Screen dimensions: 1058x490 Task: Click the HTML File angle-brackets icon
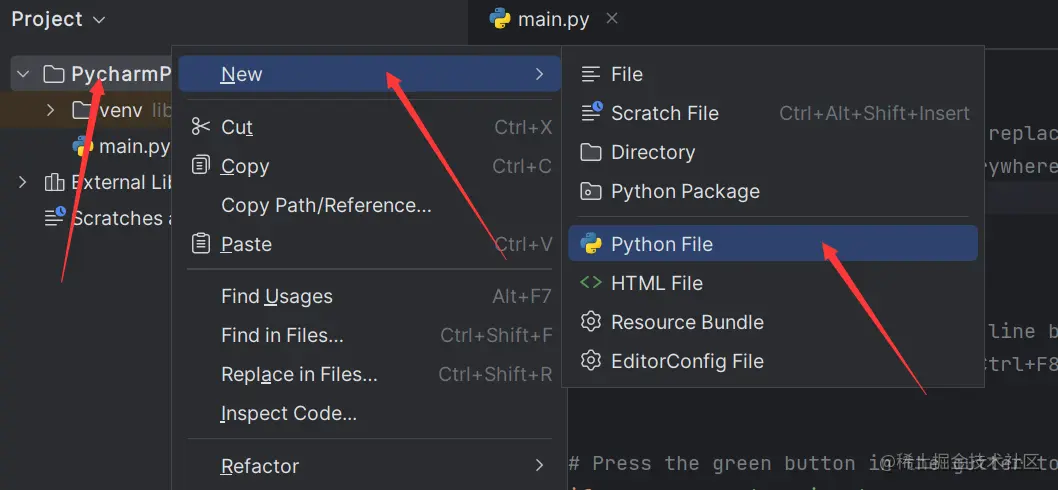click(590, 283)
